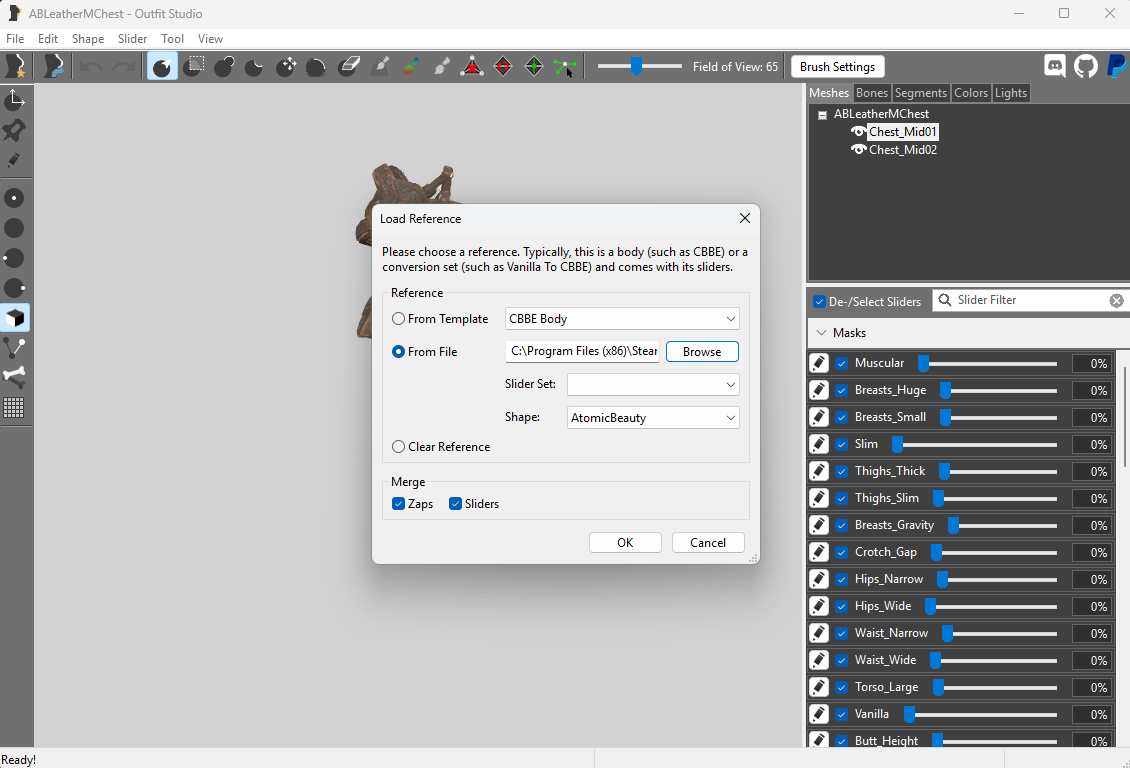Screen dimensions: 1130x768
Task: Open the GitHub link icon
Action: tap(1086, 66)
